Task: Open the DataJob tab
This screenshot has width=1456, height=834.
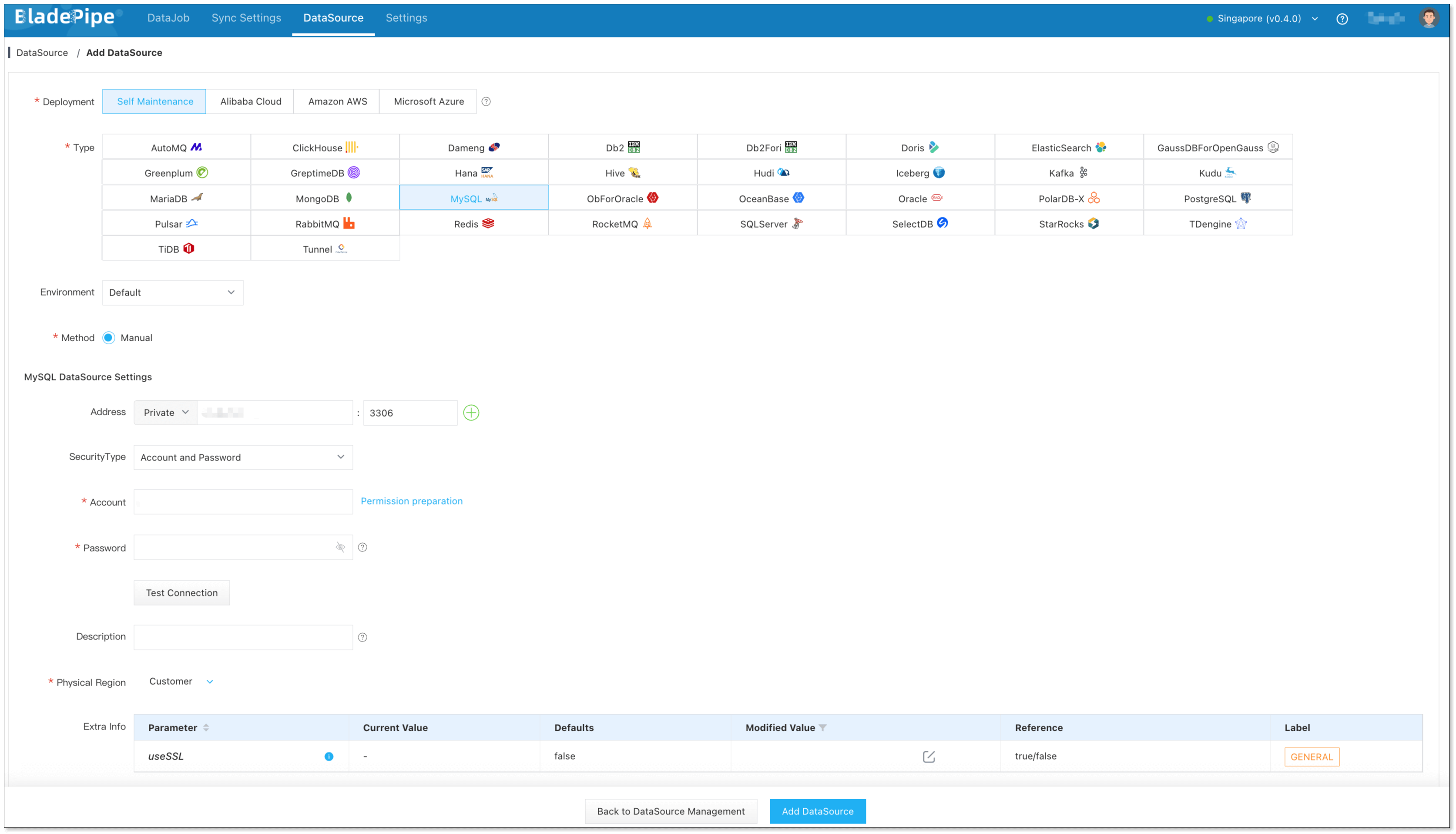Action: (x=168, y=18)
